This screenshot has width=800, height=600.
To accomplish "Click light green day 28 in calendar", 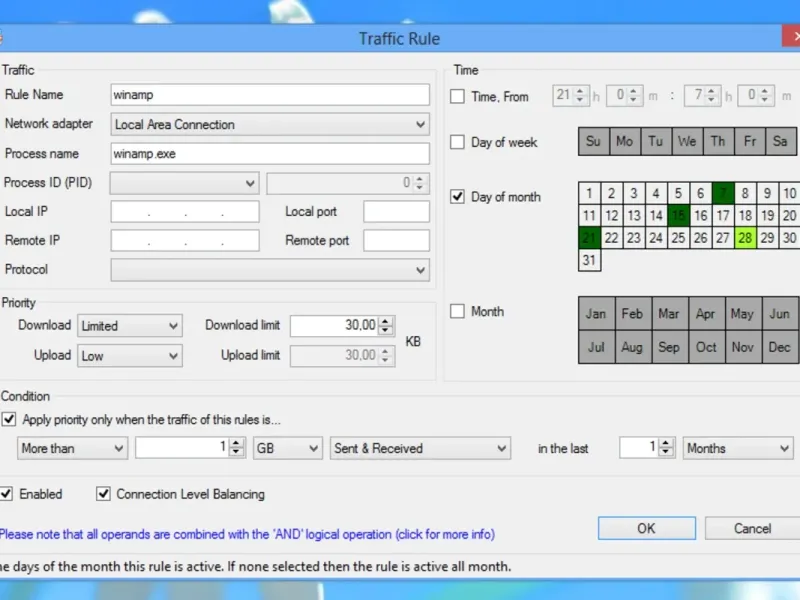I will pos(745,238).
